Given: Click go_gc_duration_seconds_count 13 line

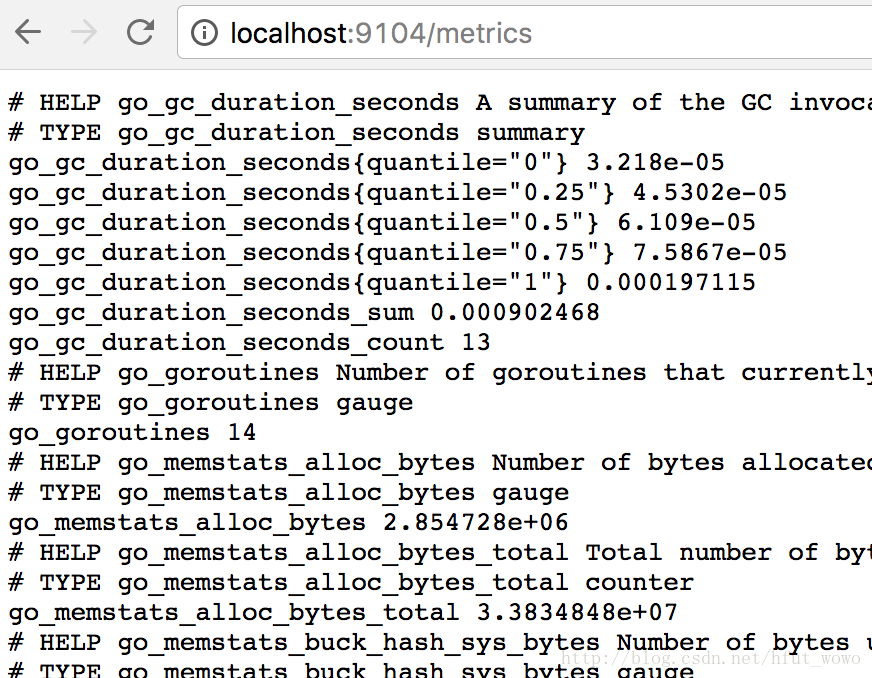Looking at the screenshot, I should pos(250,344).
